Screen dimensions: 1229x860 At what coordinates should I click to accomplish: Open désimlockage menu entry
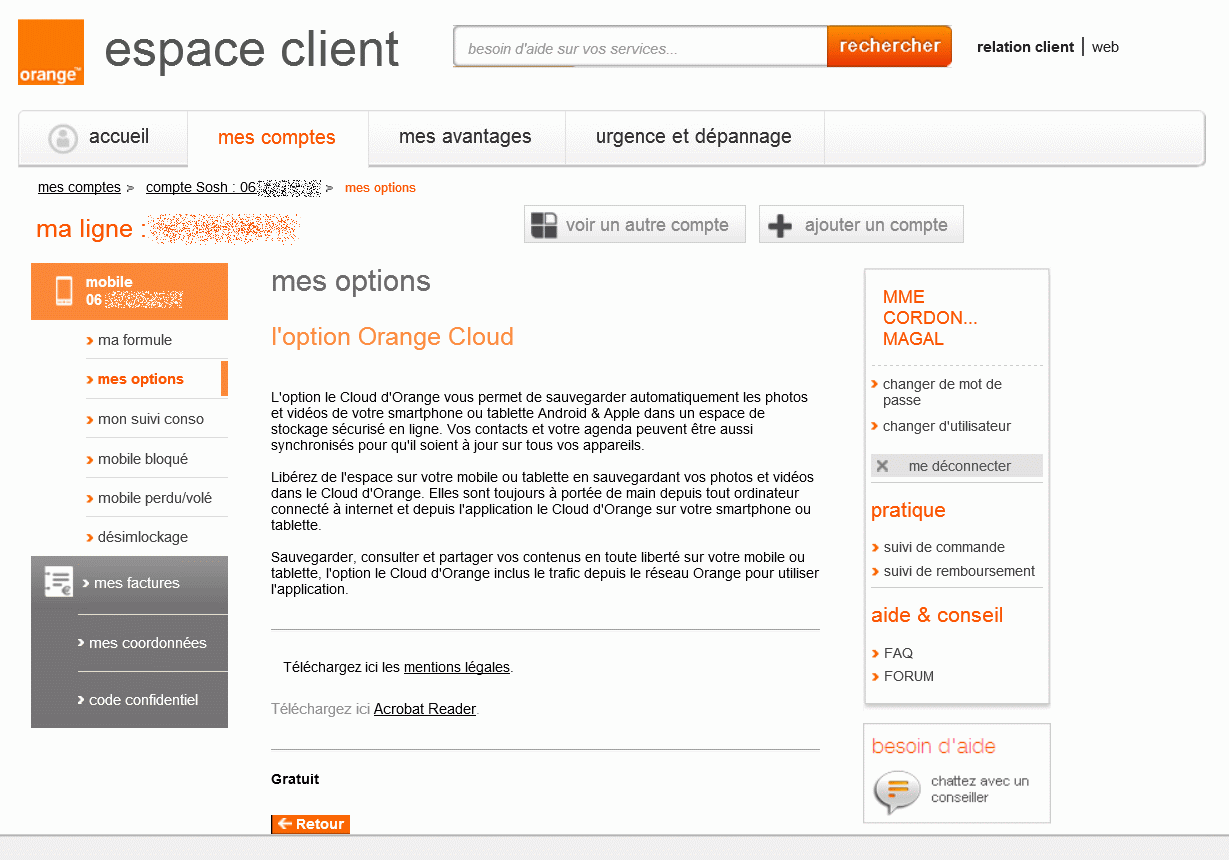[143, 537]
